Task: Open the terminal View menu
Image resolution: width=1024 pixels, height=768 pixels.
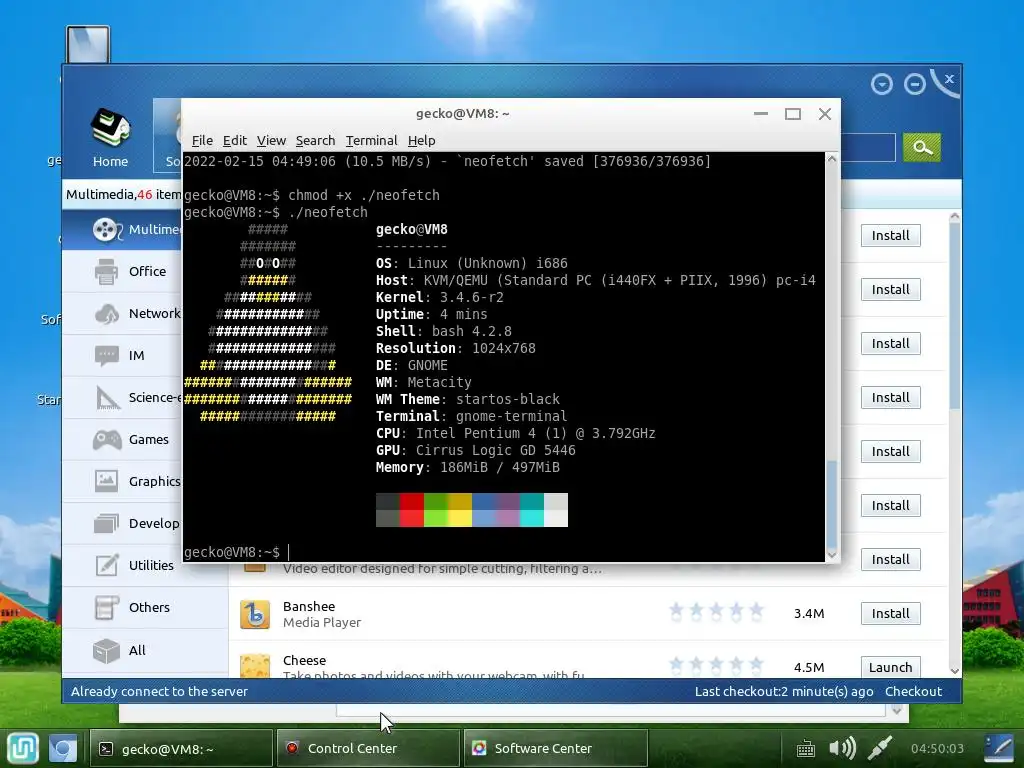Action: click(x=271, y=140)
